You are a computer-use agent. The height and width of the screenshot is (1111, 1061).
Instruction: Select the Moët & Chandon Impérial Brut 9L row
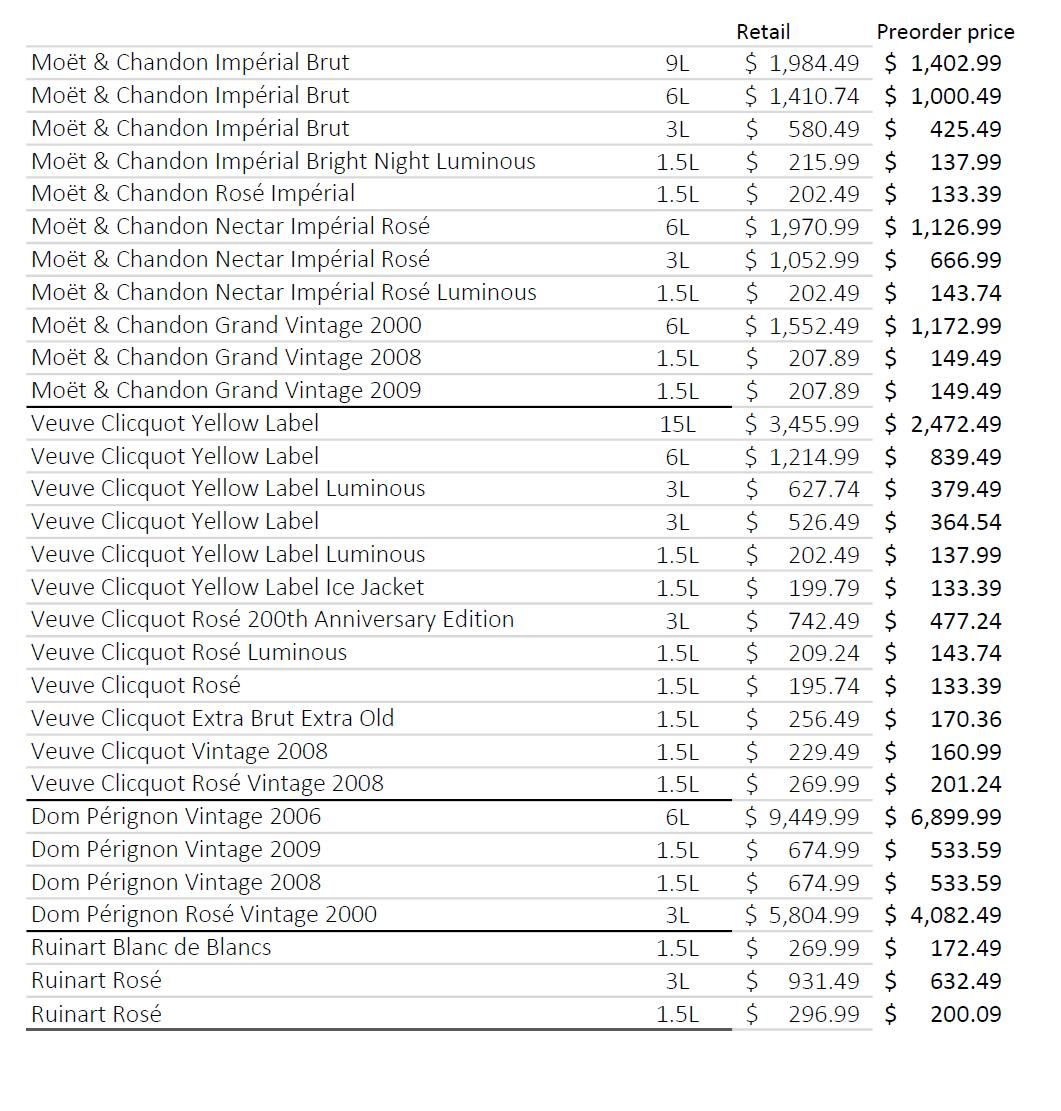190,63
